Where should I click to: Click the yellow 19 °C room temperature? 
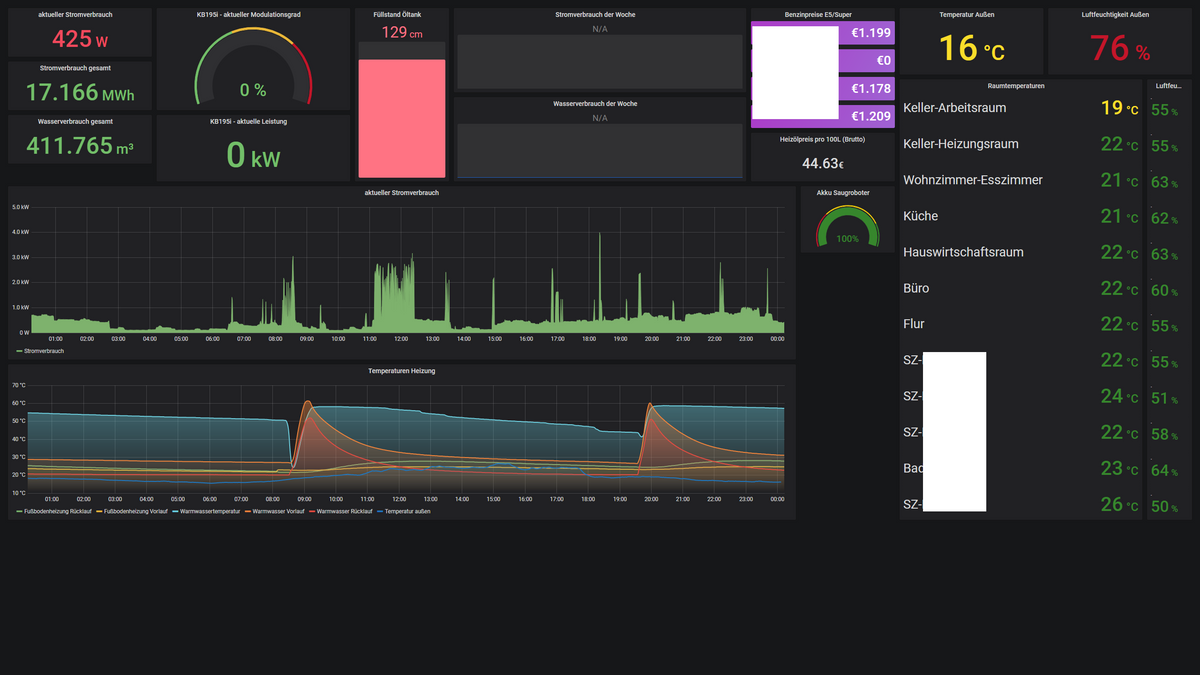1119,108
